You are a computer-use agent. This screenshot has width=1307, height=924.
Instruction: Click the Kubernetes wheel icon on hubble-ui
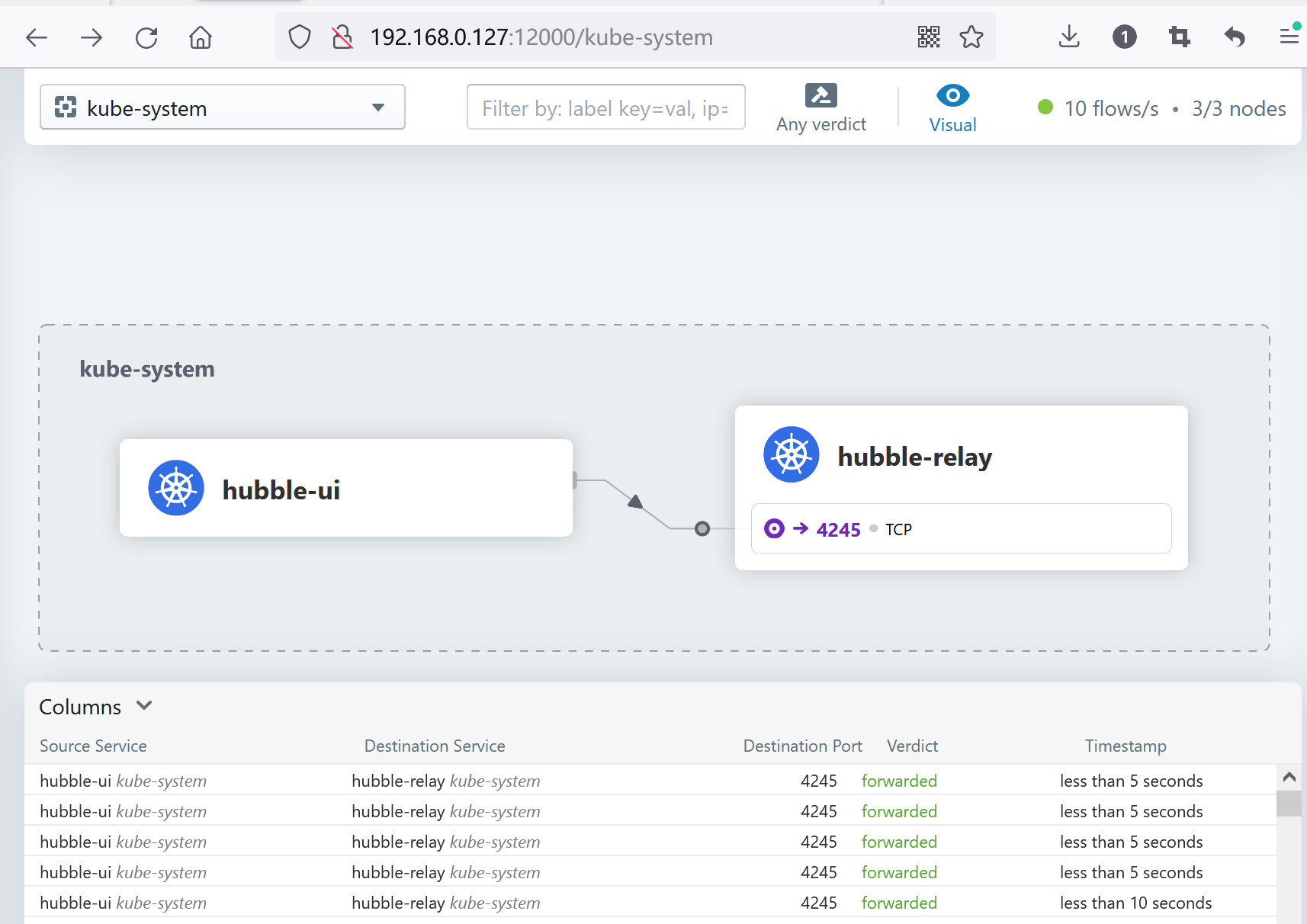[176, 488]
